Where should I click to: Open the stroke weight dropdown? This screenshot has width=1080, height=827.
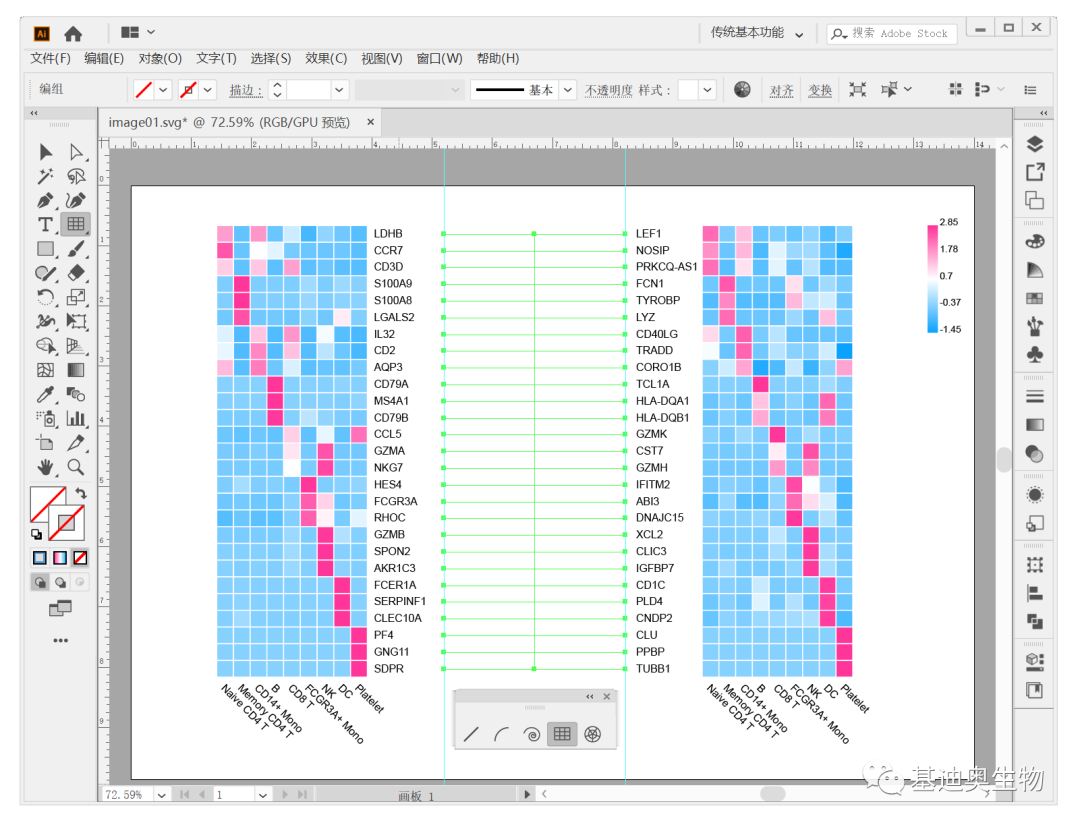click(x=338, y=90)
